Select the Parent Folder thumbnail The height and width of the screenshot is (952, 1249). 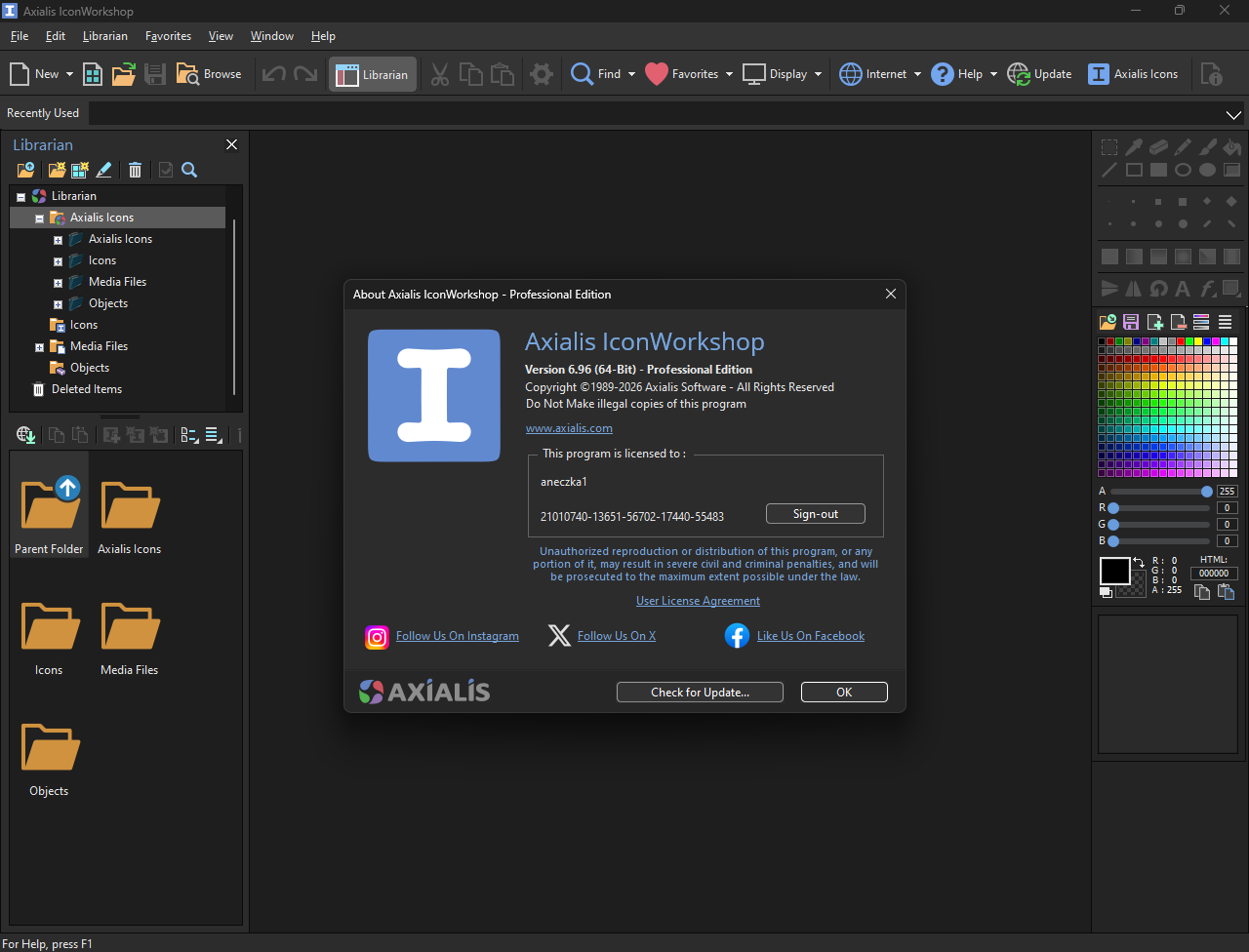pos(49,505)
